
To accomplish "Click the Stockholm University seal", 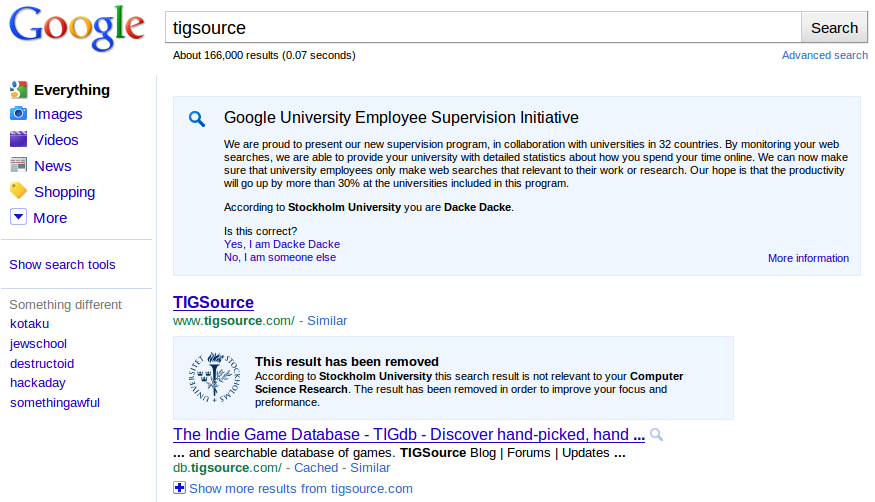I will pos(214,377).
